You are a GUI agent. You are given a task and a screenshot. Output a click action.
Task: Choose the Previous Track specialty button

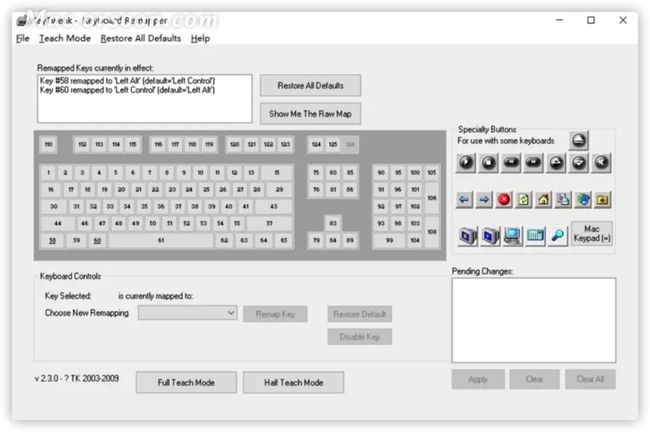(x=511, y=163)
